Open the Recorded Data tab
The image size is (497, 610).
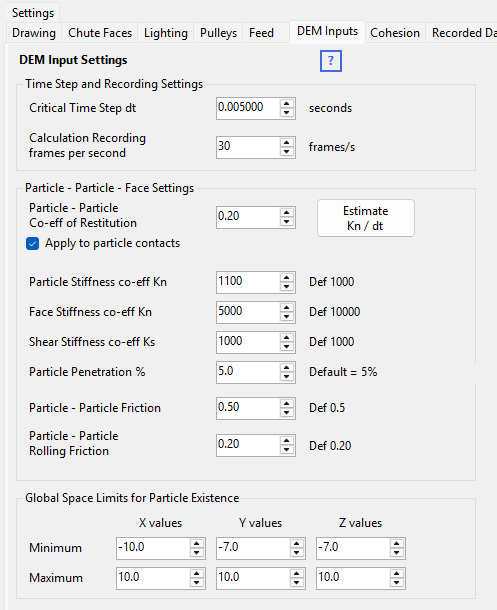point(463,33)
